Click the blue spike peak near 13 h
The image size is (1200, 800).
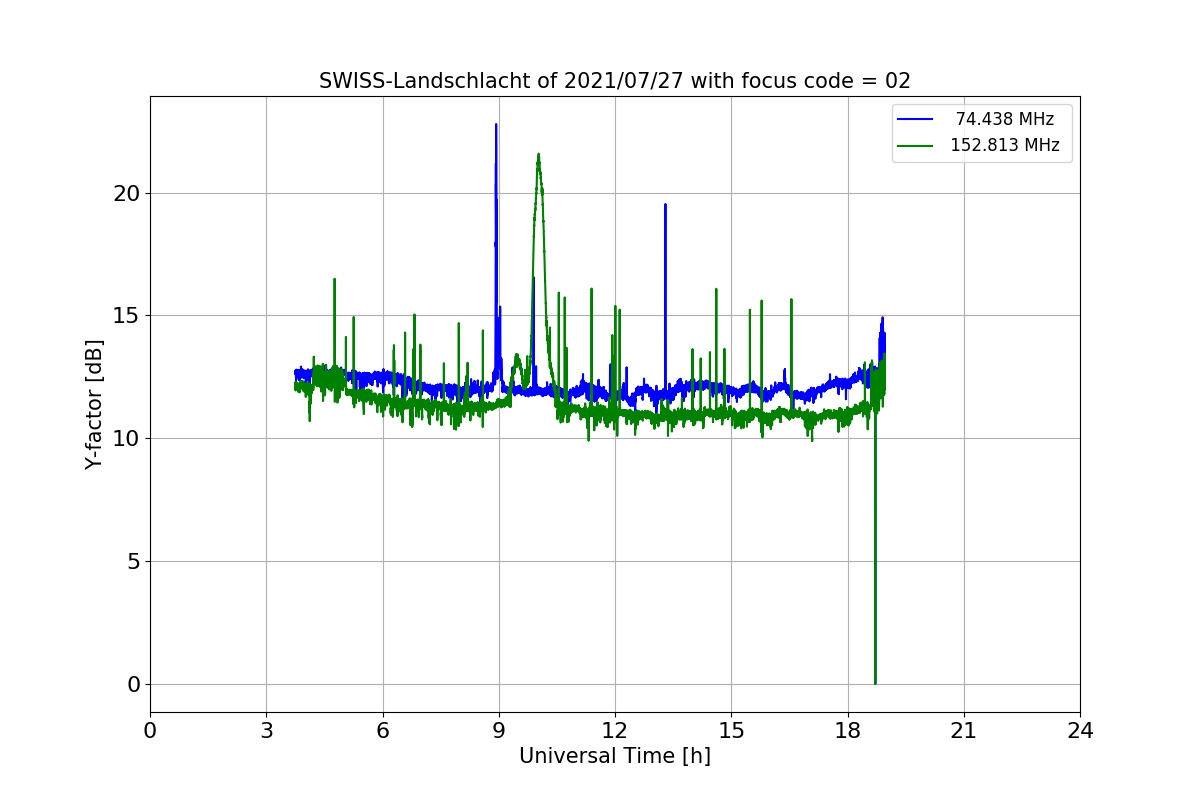(665, 205)
